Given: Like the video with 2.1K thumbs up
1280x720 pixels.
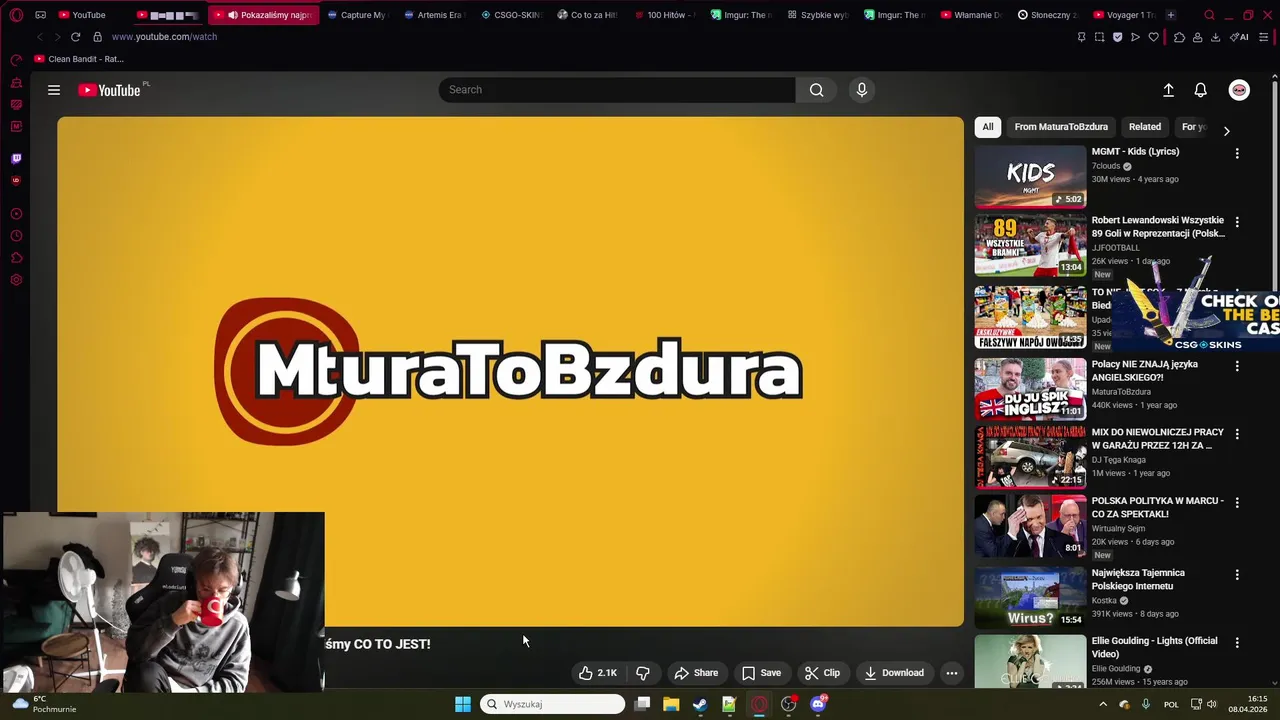Looking at the screenshot, I should (598, 673).
